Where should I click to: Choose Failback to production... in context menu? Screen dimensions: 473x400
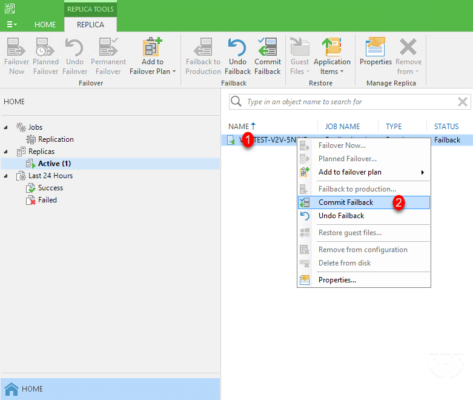tap(364, 189)
